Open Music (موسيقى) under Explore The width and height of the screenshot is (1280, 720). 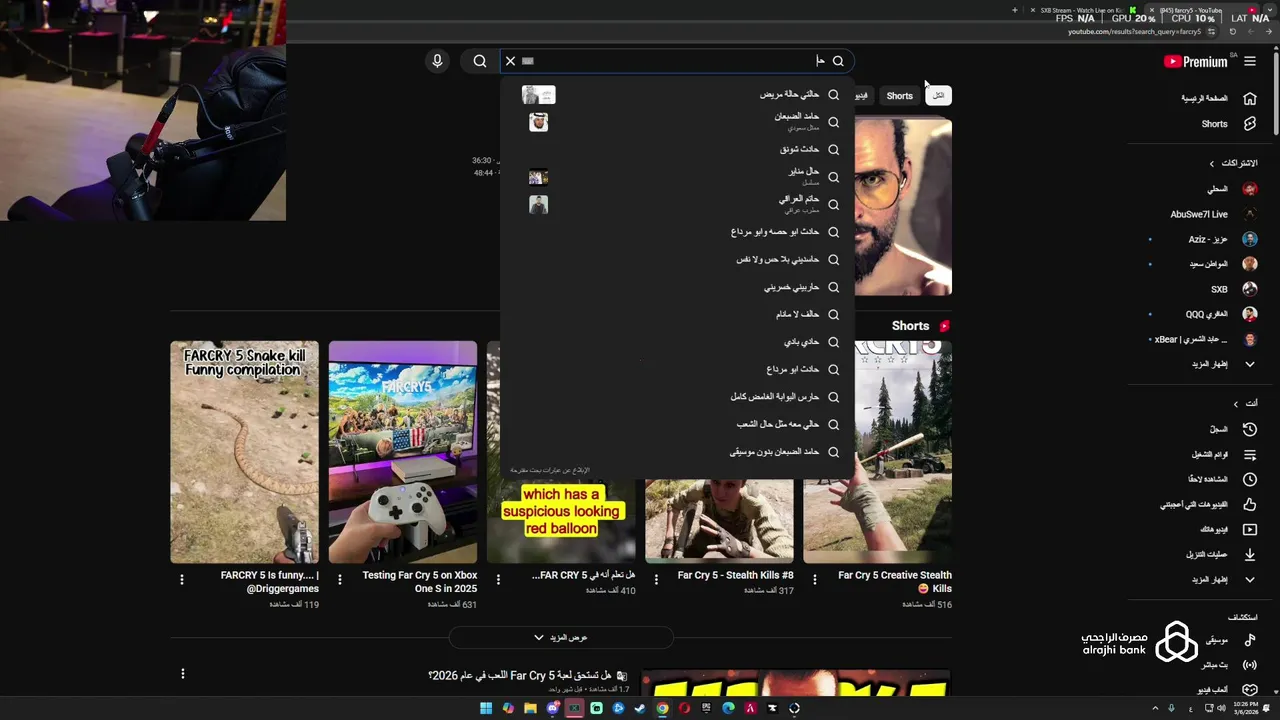pos(1230,640)
